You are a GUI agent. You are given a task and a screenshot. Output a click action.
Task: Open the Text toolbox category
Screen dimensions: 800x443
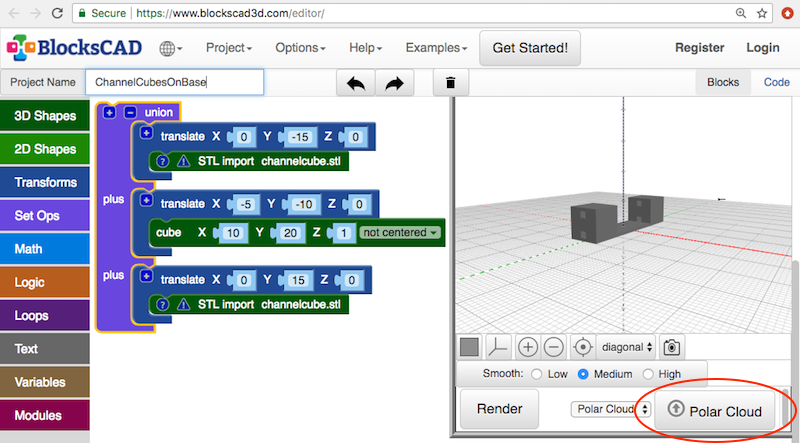pos(45,349)
